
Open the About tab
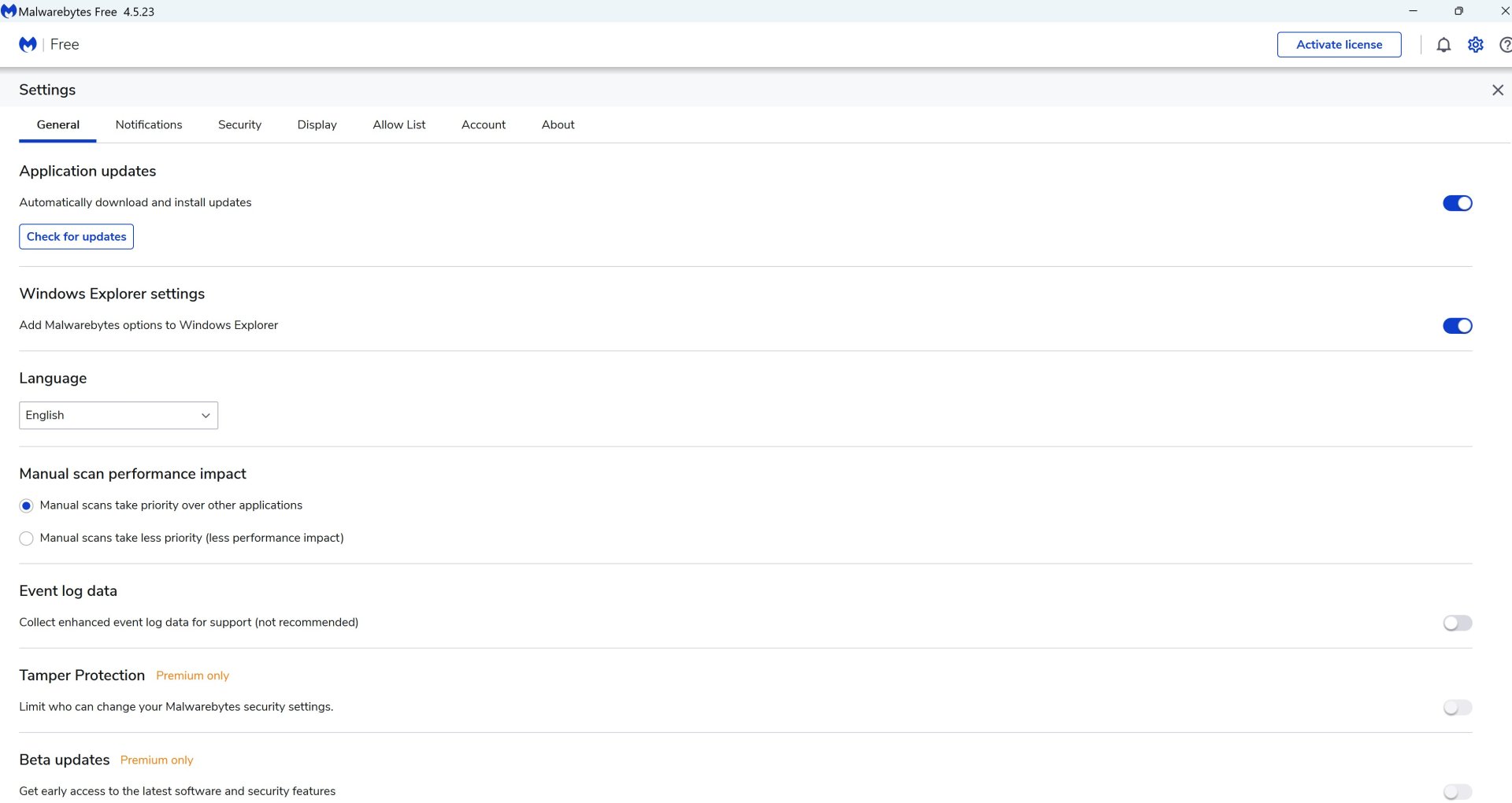tap(558, 125)
